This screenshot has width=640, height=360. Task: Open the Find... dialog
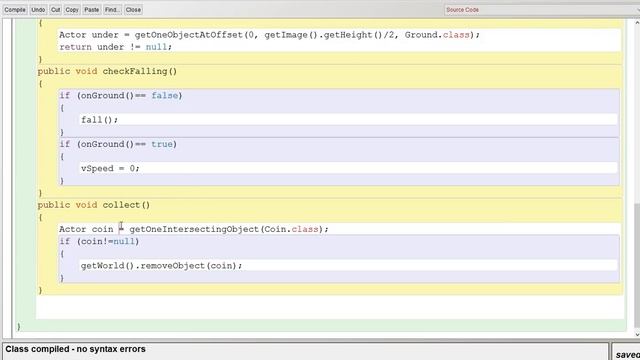112,9
